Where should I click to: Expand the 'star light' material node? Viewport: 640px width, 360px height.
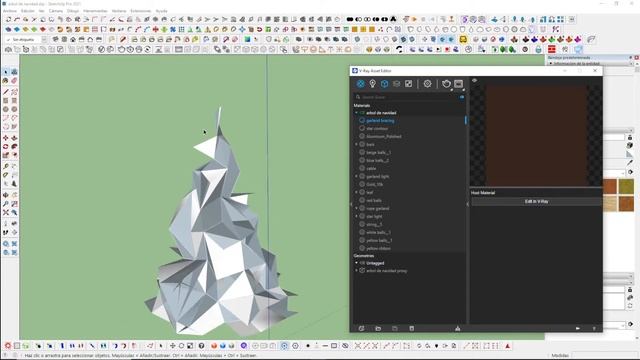[356, 216]
